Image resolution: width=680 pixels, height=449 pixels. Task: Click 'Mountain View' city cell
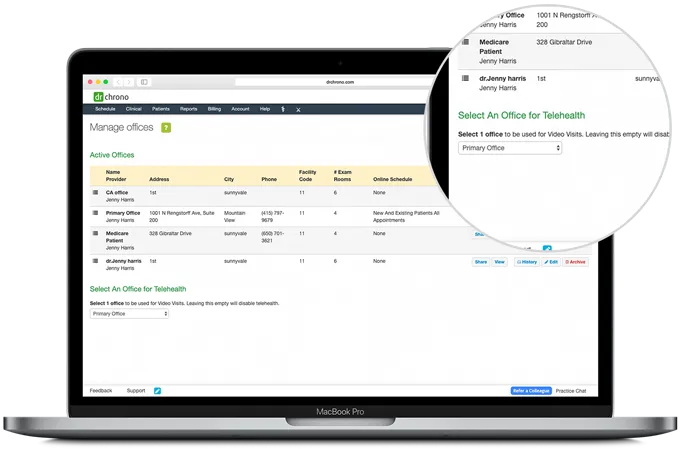[x=235, y=216]
